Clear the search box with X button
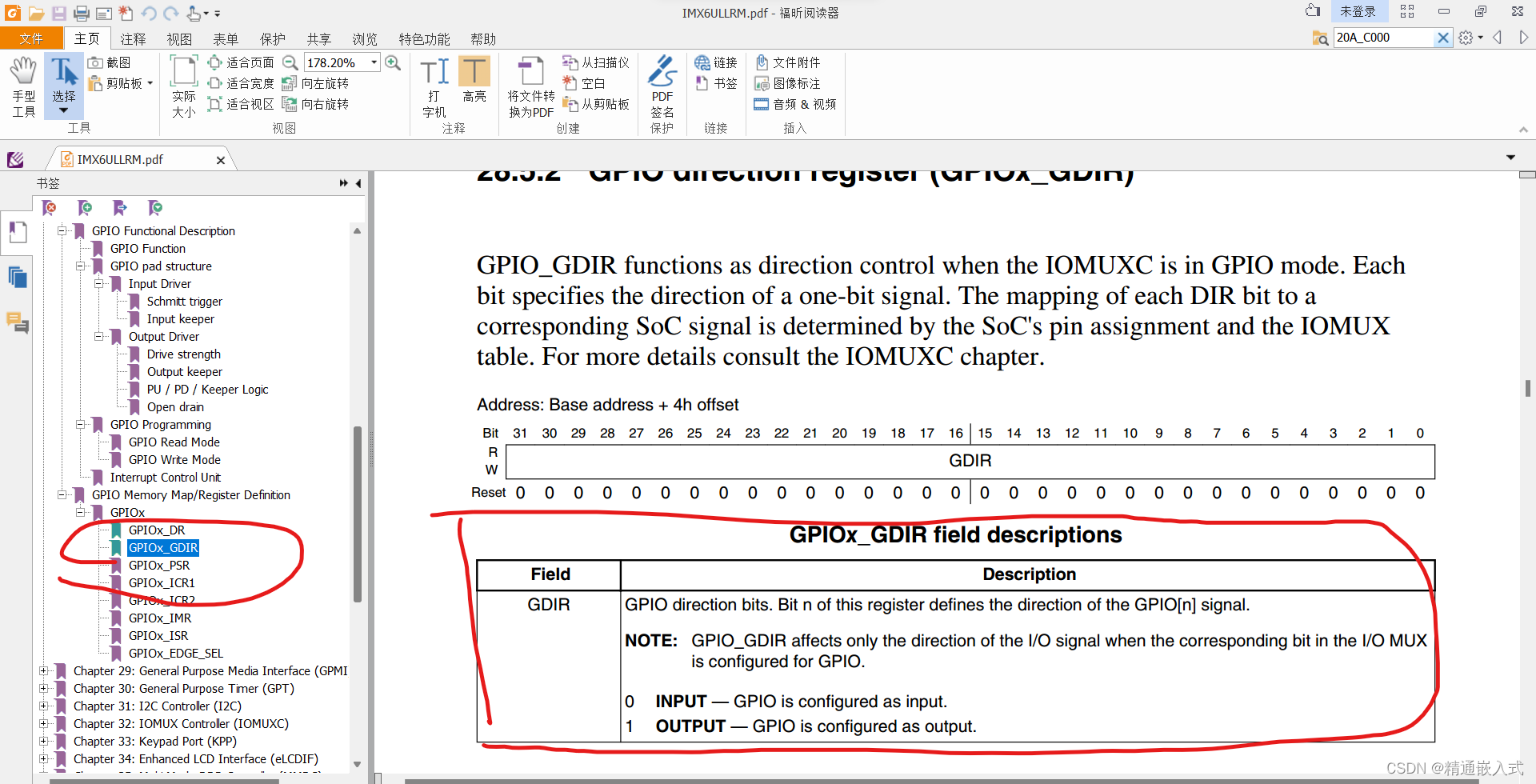The width and height of the screenshot is (1536, 784). [x=1443, y=37]
